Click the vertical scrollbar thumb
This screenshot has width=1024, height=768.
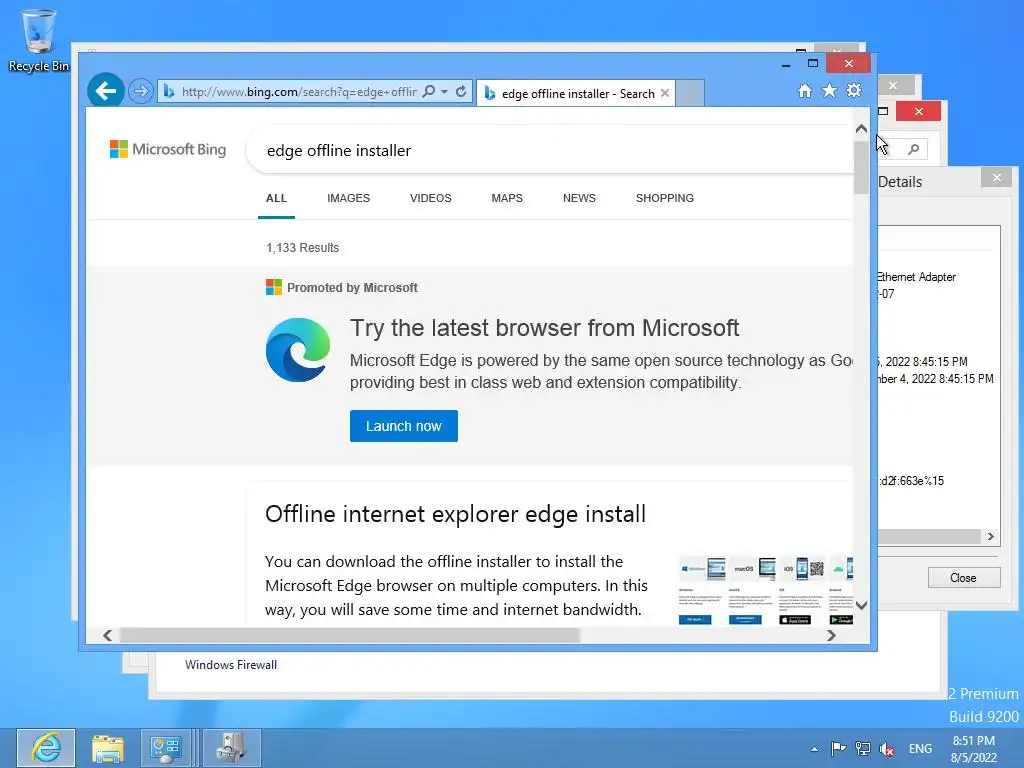tap(861, 167)
